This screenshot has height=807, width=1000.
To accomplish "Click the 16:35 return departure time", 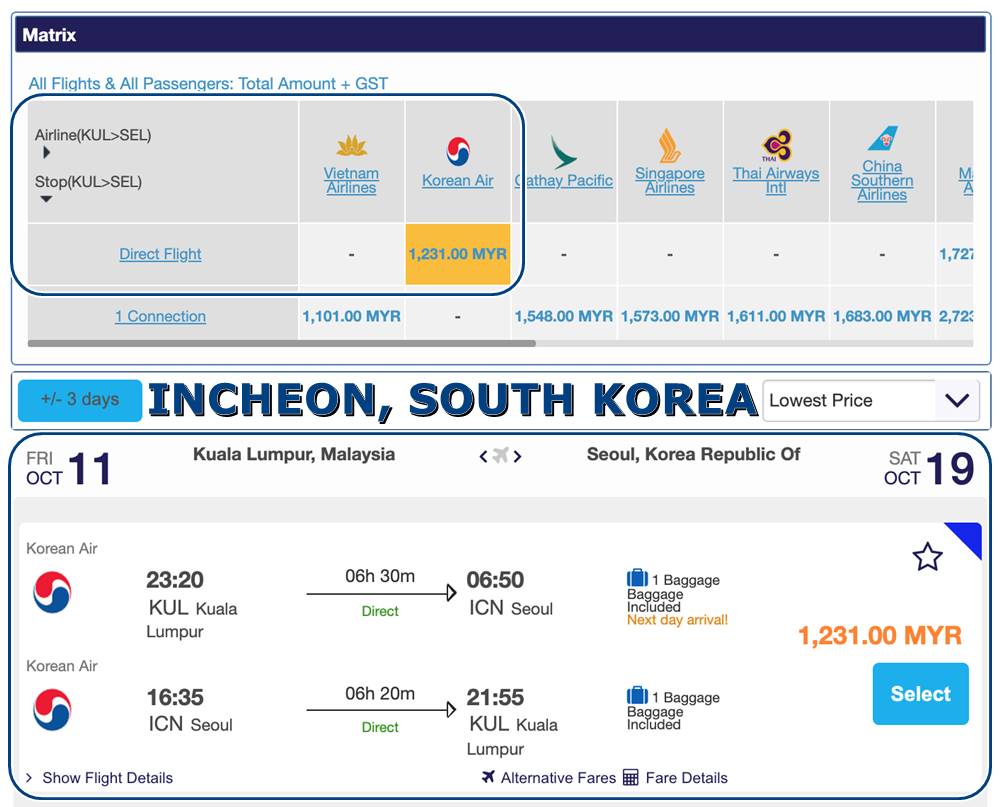I will 175,697.
